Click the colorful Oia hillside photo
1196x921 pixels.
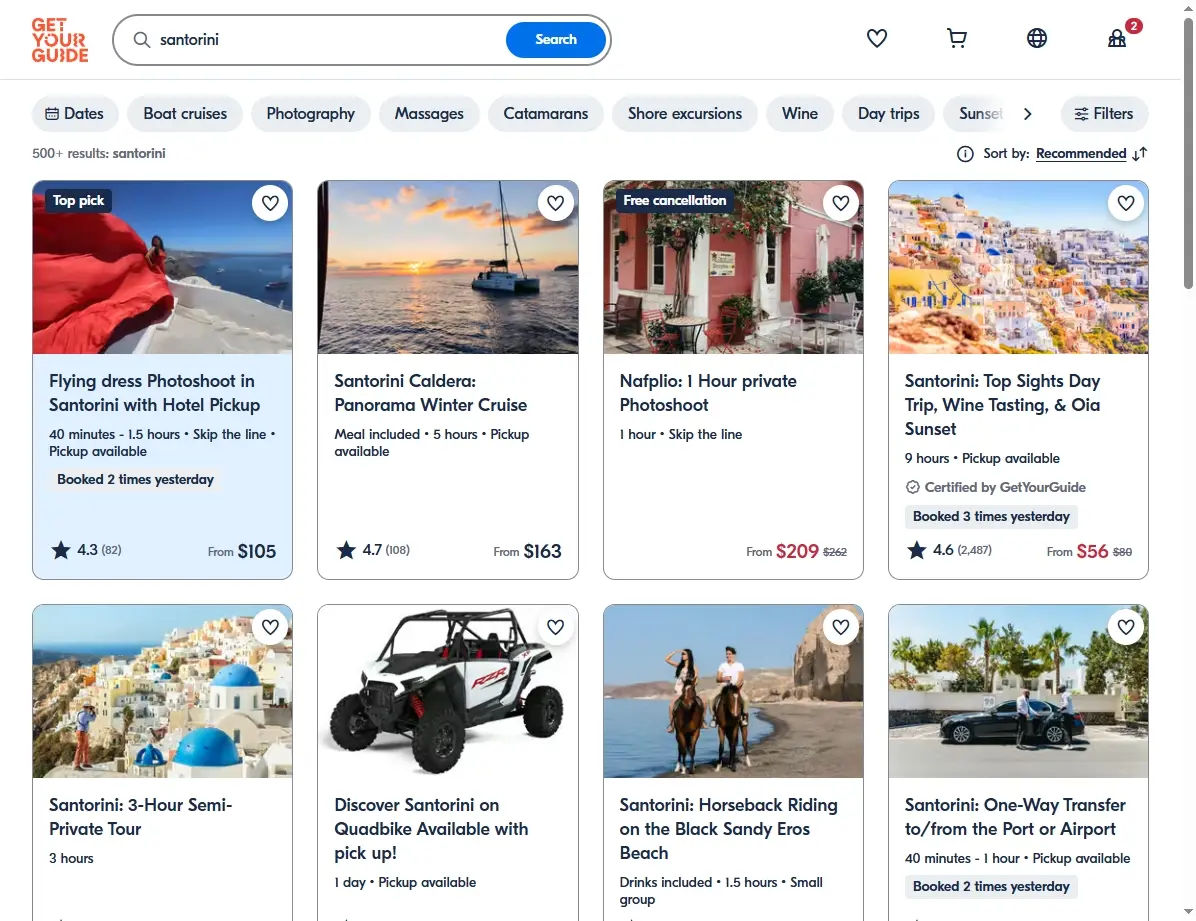click(x=1018, y=267)
